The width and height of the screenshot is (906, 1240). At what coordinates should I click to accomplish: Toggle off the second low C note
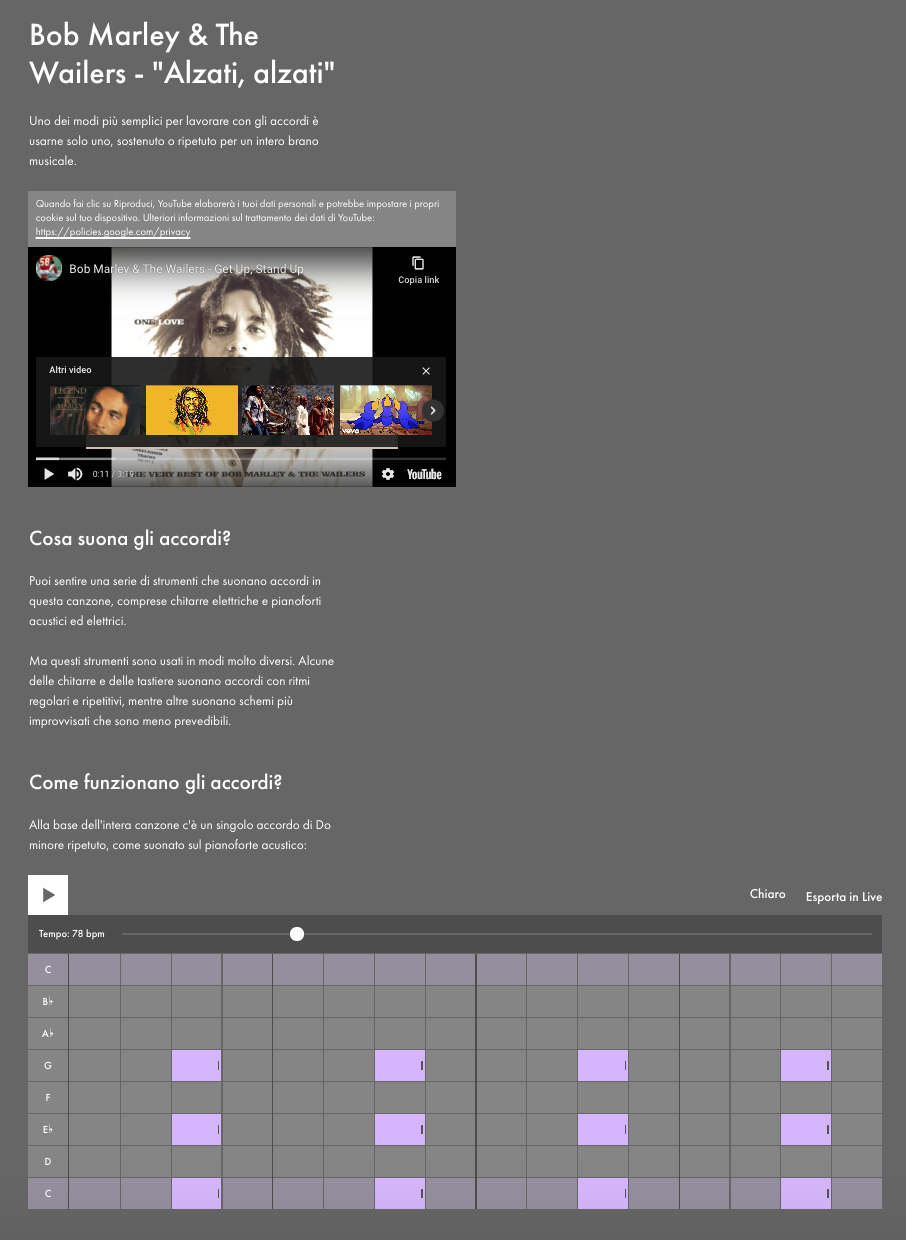(x=400, y=1194)
